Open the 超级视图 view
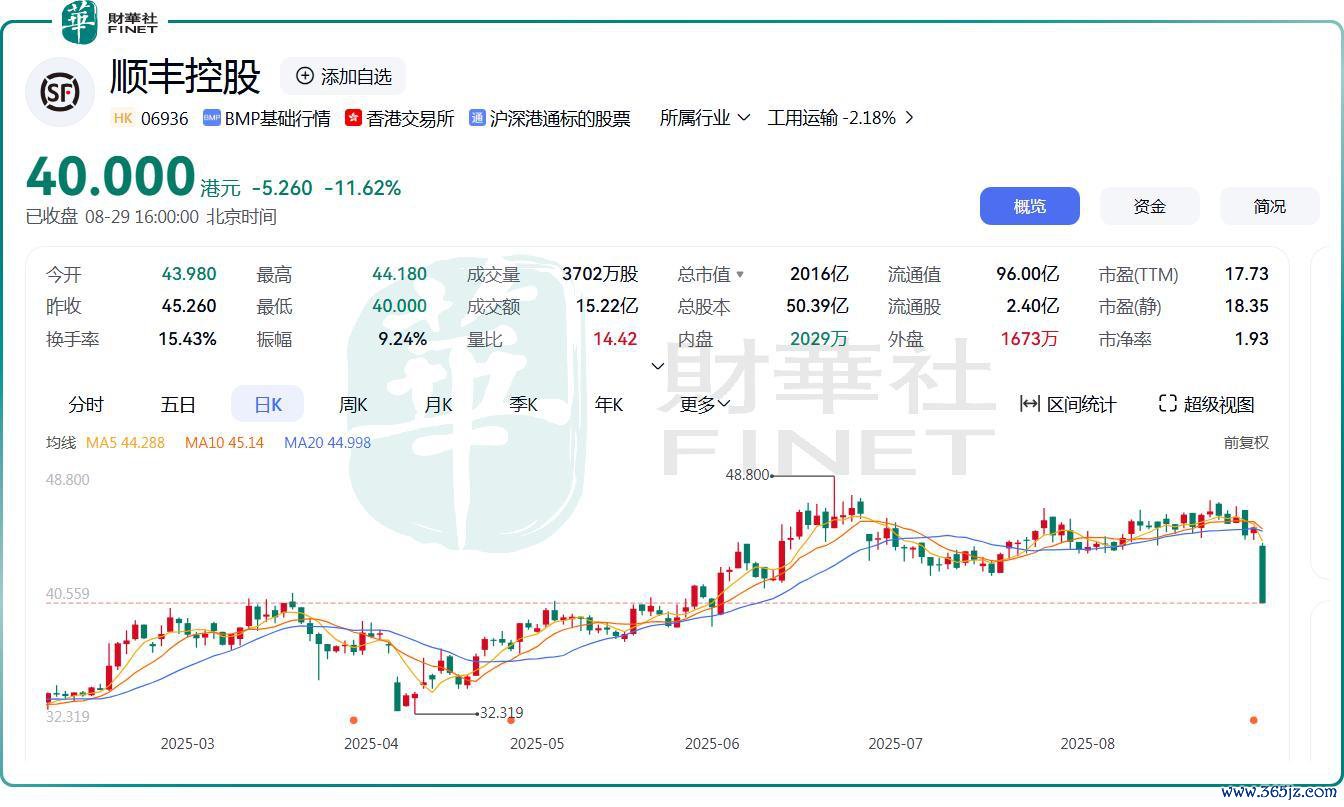 tap(1206, 404)
